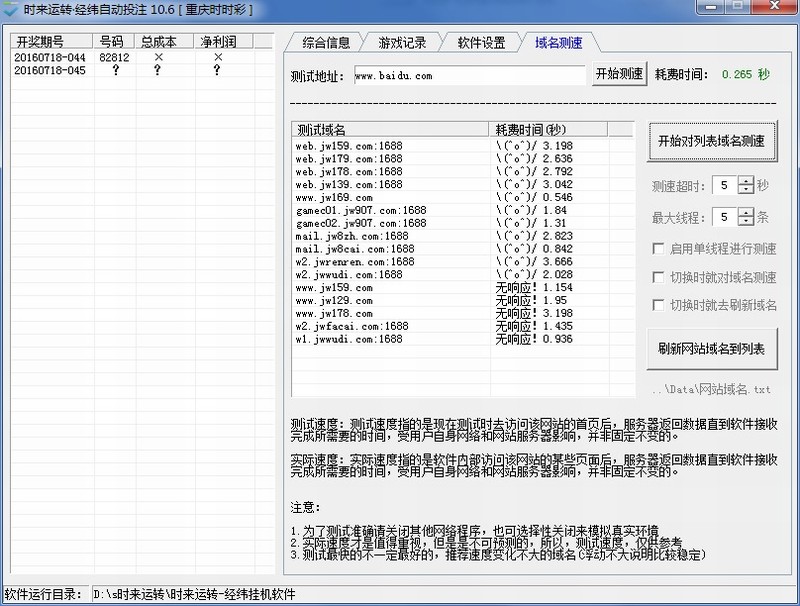Increase the 最大线程 count
Viewport: 800px width, 606px height.
(x=745, y=212)
